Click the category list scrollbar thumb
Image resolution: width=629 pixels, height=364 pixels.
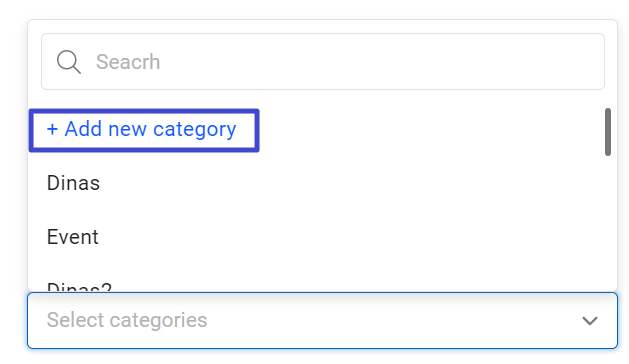[608, 132]
